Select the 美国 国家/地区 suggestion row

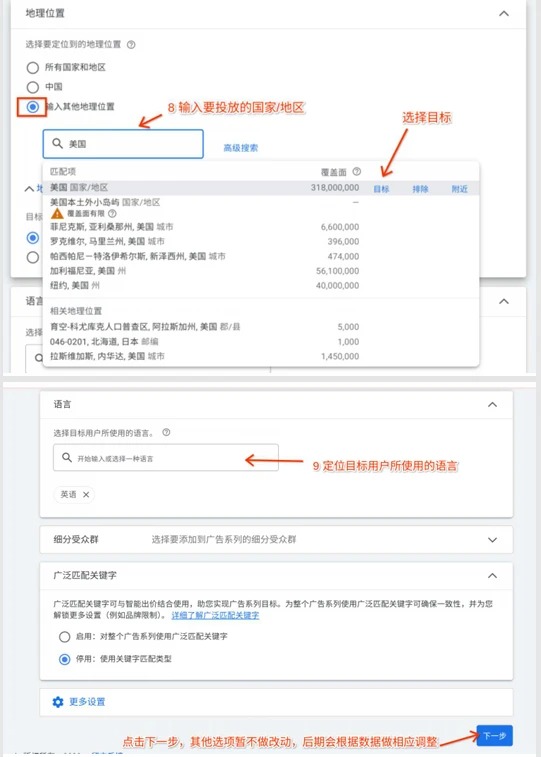click(x=261, y=188)
